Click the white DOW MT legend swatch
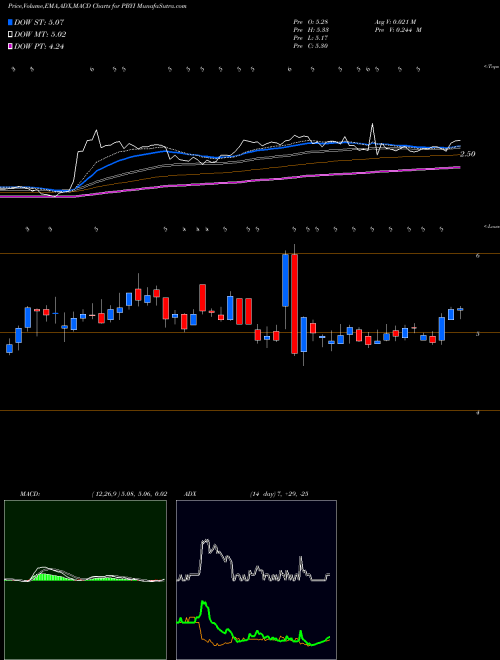Screen dimensions: 500x660 [x=11, y=35]
